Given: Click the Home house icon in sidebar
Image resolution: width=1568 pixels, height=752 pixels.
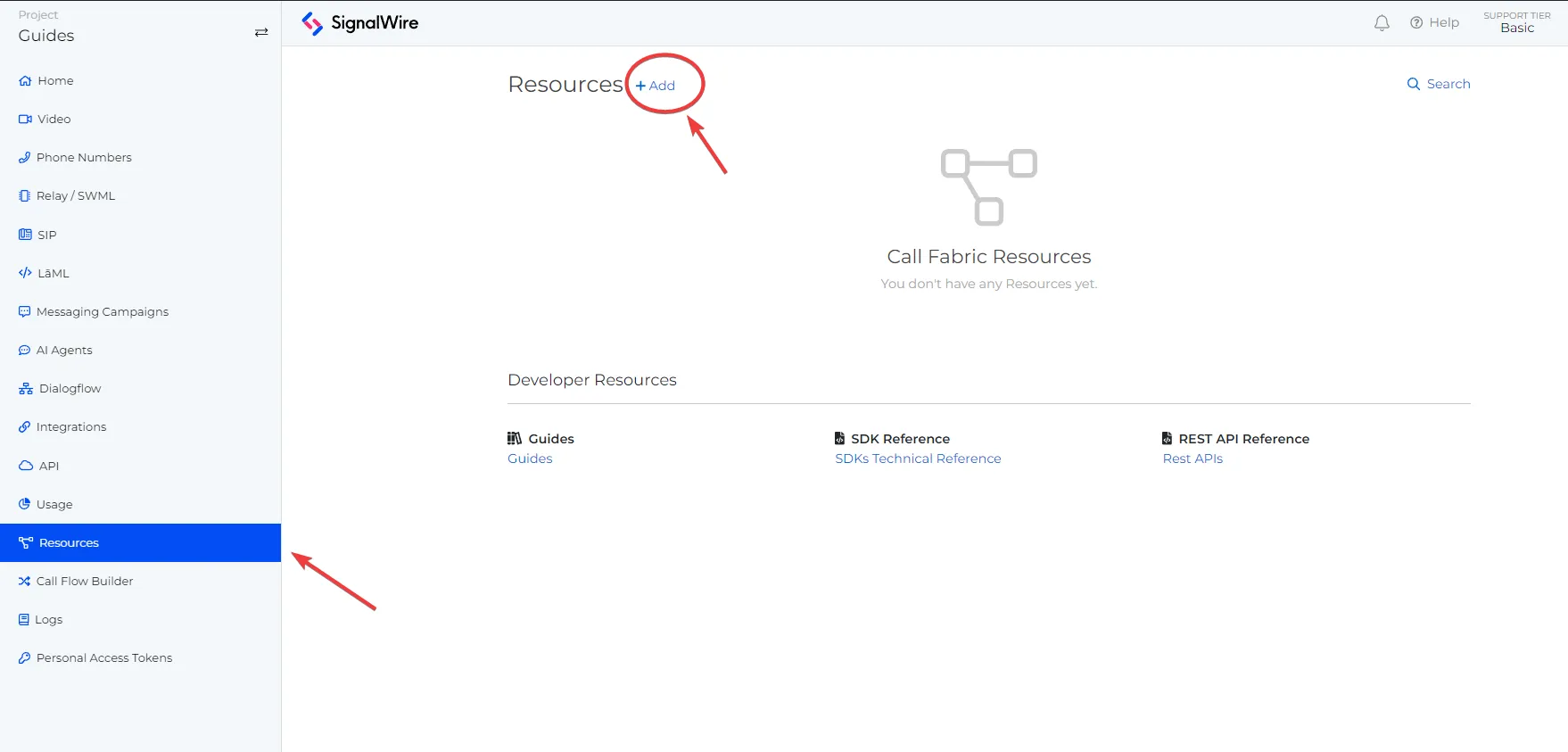Looking at the screenshot, I should (x=25, y=80).
